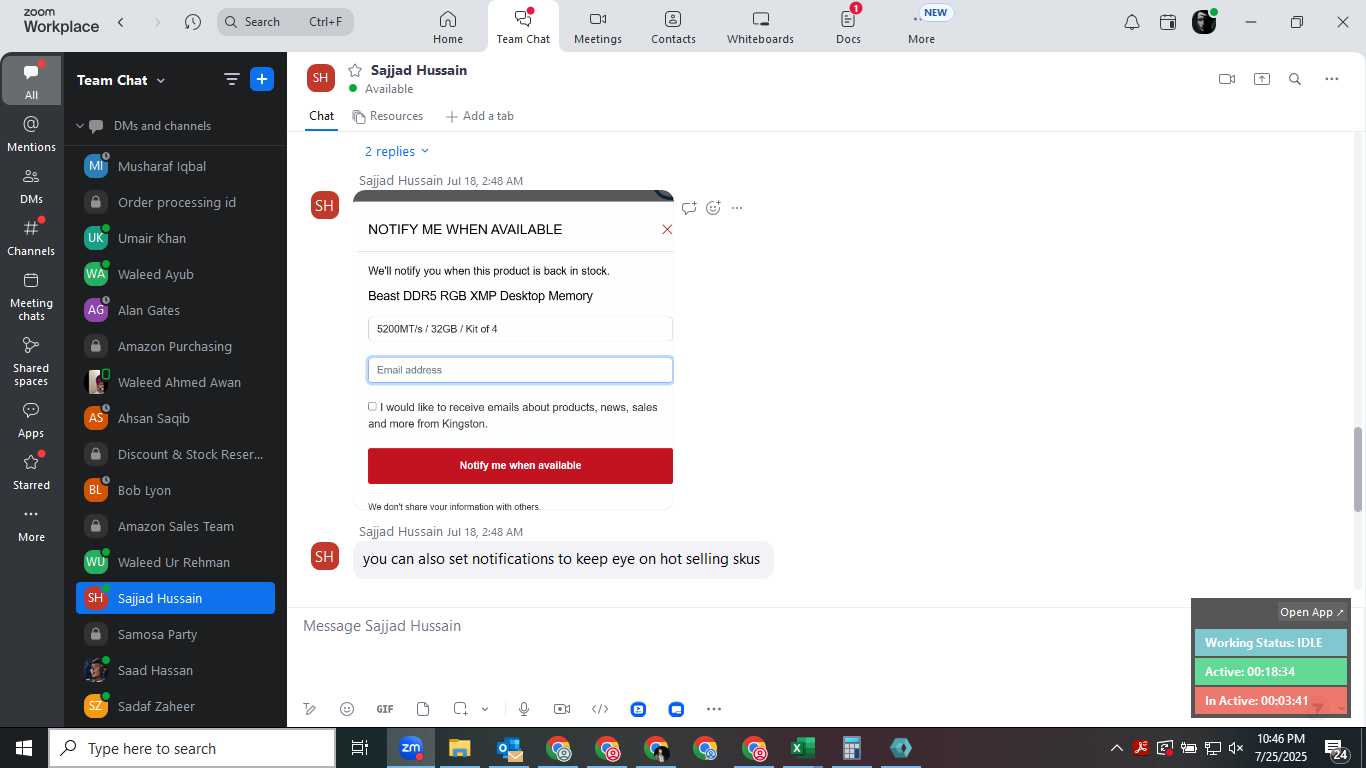Viewport: 1366px width, 768px height.
Task: Click the Search box in top bar
Action: (x=285, y=22)
